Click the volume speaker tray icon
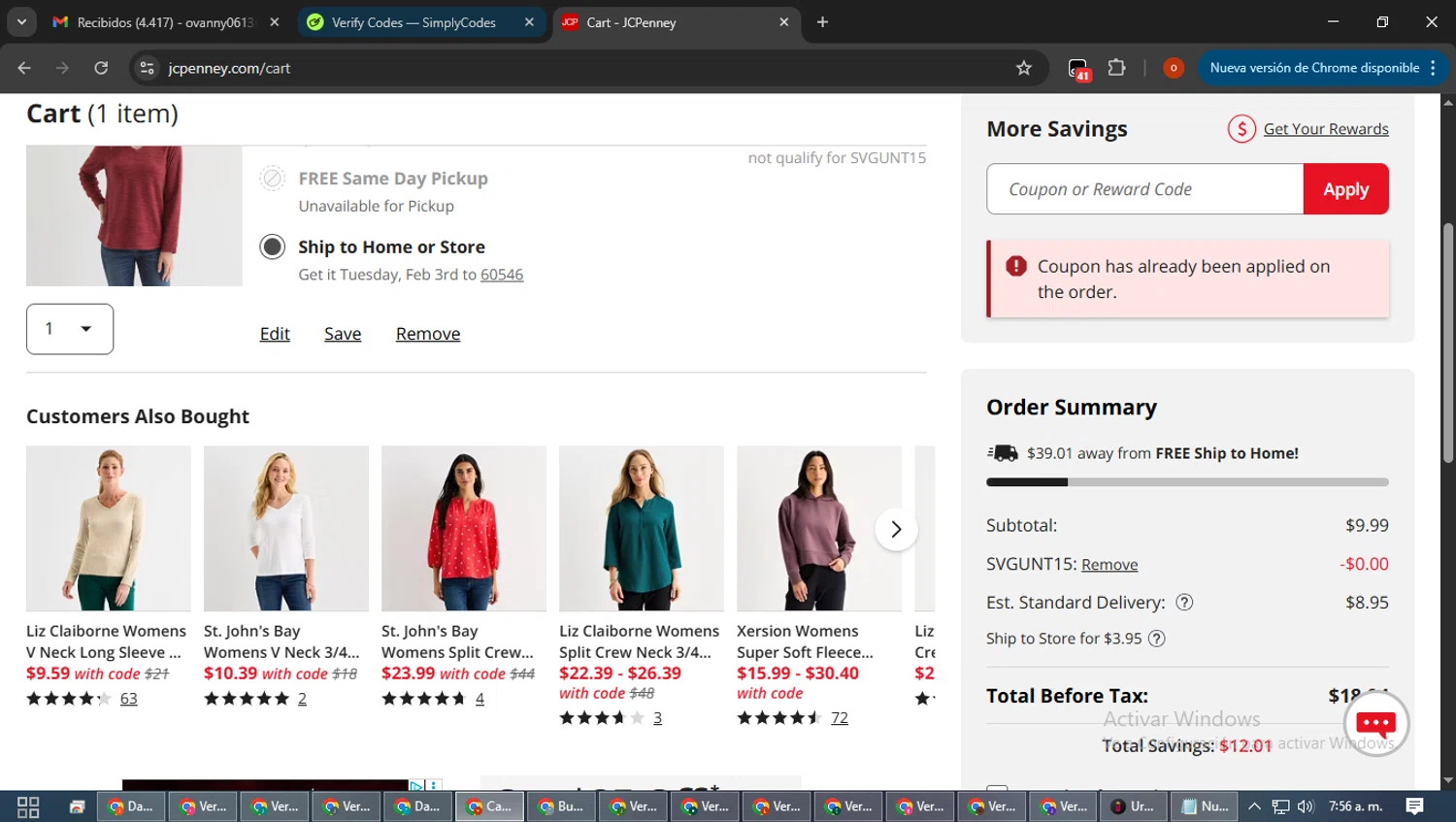 [1306, 806]
